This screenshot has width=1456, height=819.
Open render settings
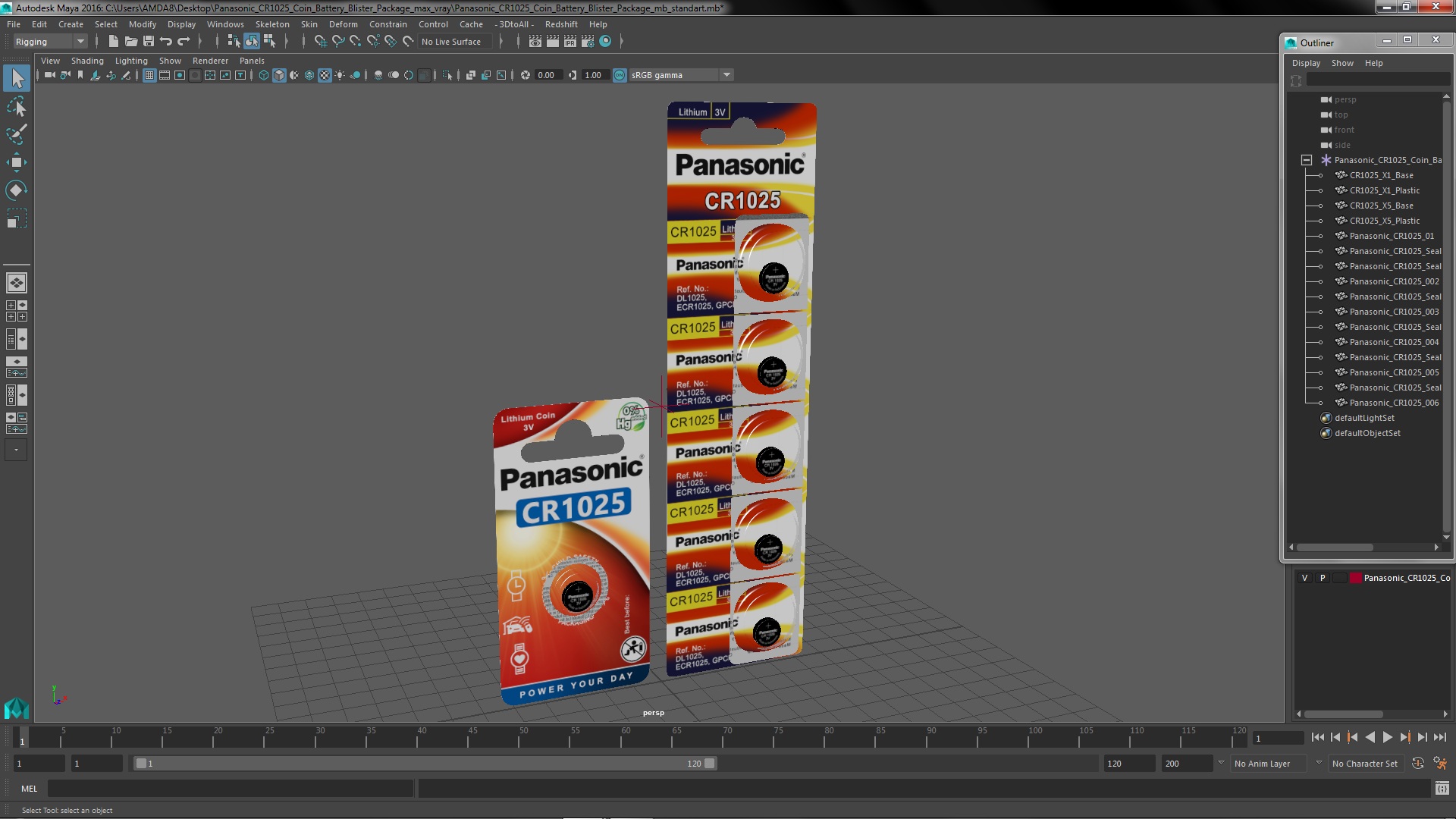[x=588, y=42]
